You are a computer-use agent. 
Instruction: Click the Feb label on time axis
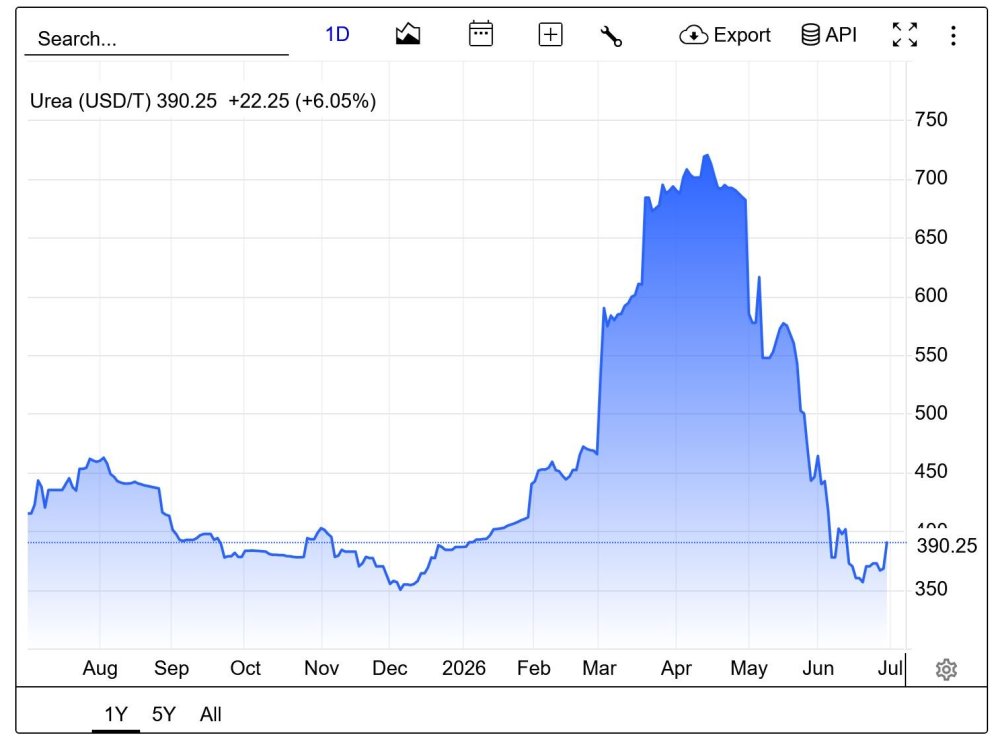533,668
